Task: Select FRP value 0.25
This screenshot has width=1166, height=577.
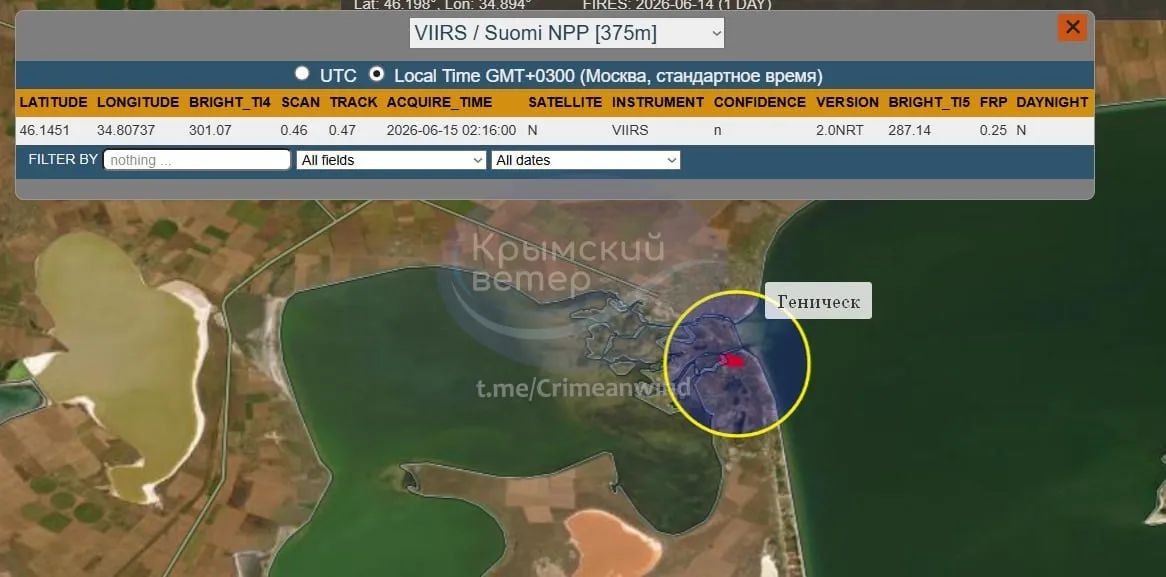Action: 993,131
